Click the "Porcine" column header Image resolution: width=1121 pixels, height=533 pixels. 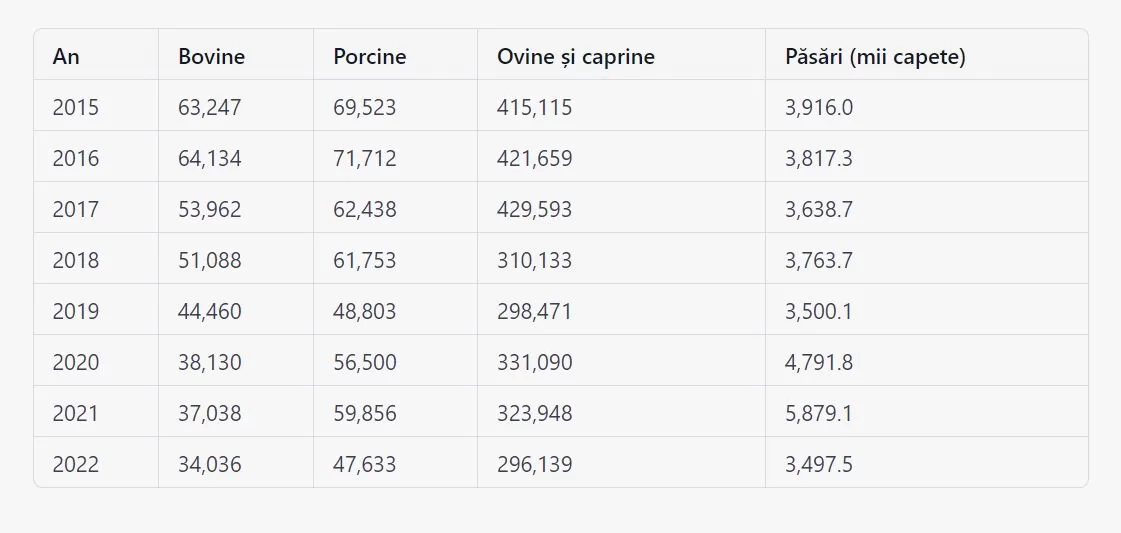(x=370, y=57)
